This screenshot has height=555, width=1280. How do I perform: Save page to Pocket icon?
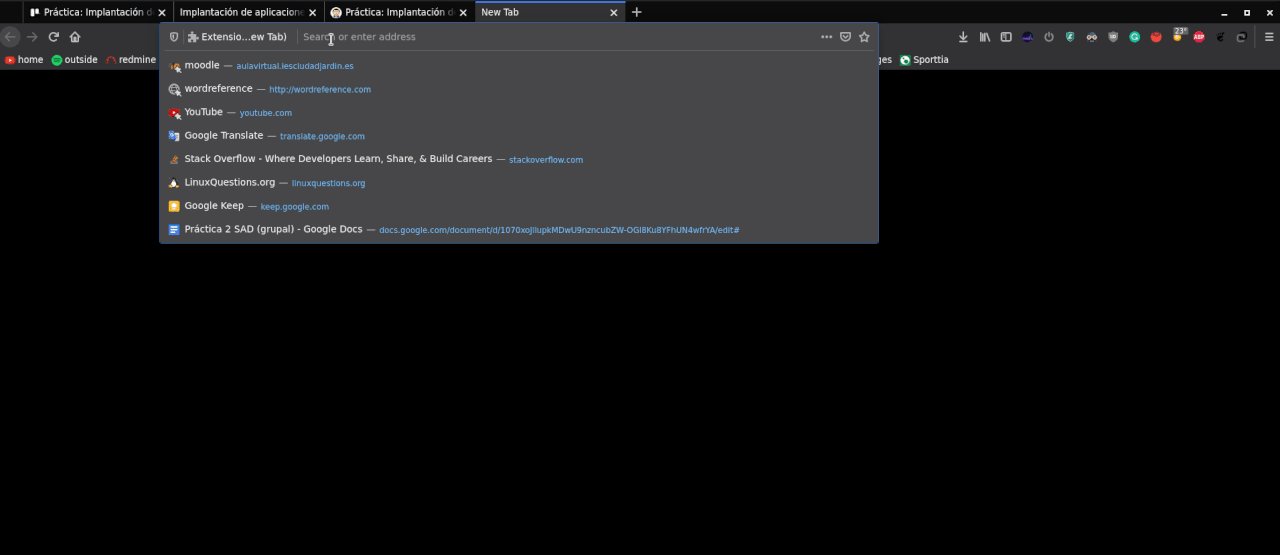pos(845,37)
